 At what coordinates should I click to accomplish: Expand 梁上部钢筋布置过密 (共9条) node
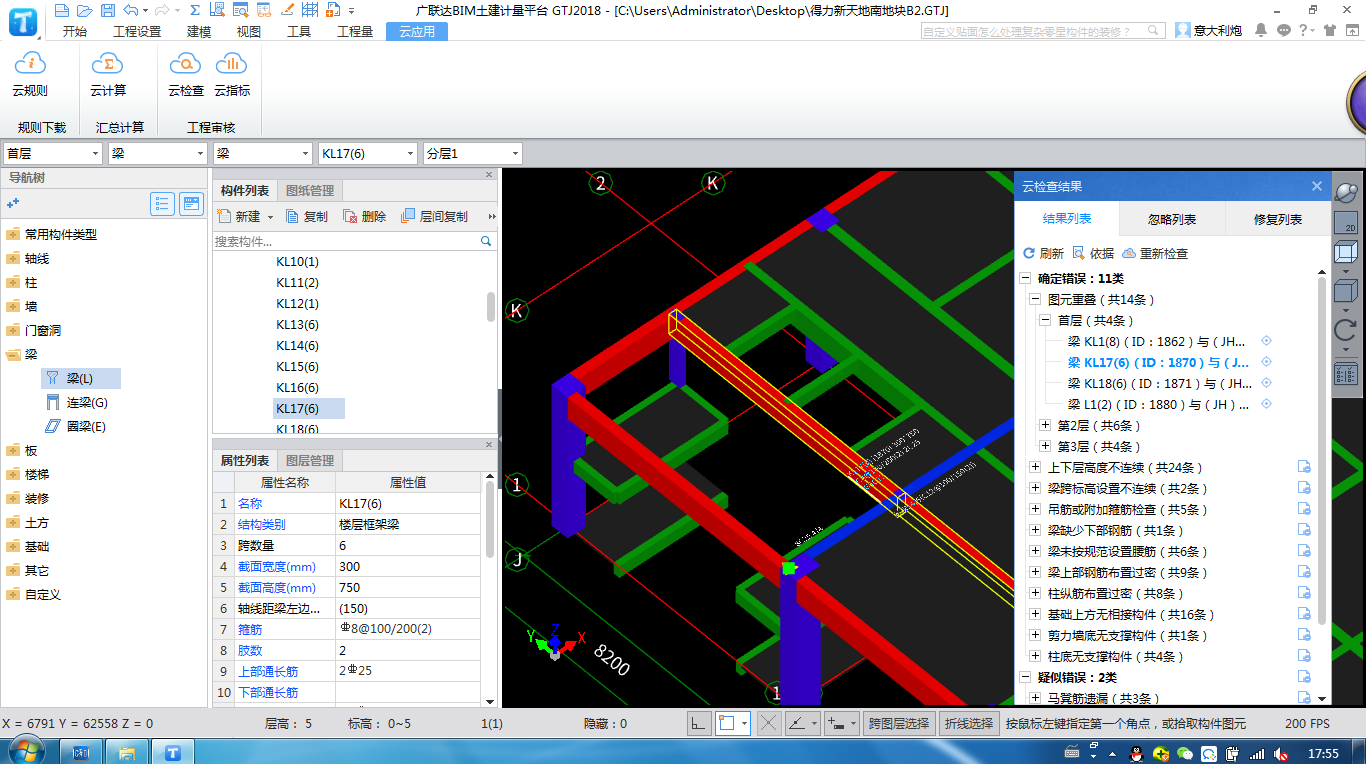pyautogui.click(x=1035, y=572)
